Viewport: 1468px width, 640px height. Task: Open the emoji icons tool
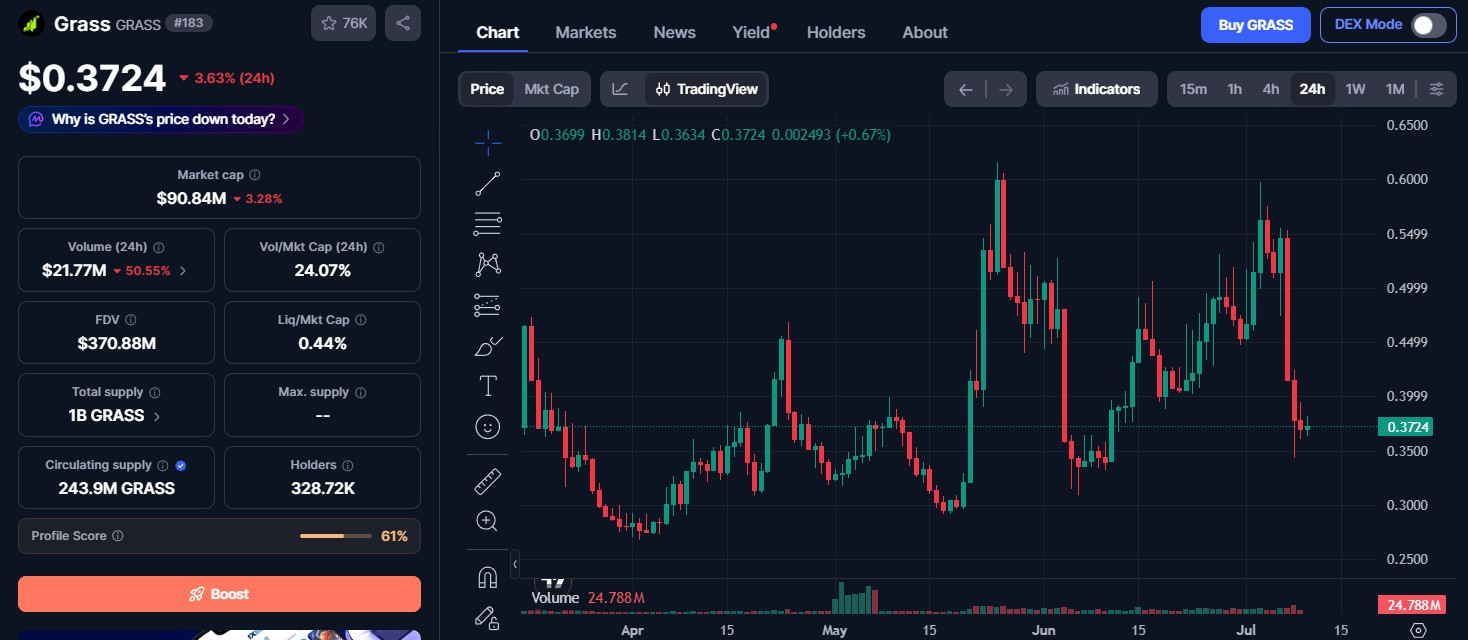488,427
